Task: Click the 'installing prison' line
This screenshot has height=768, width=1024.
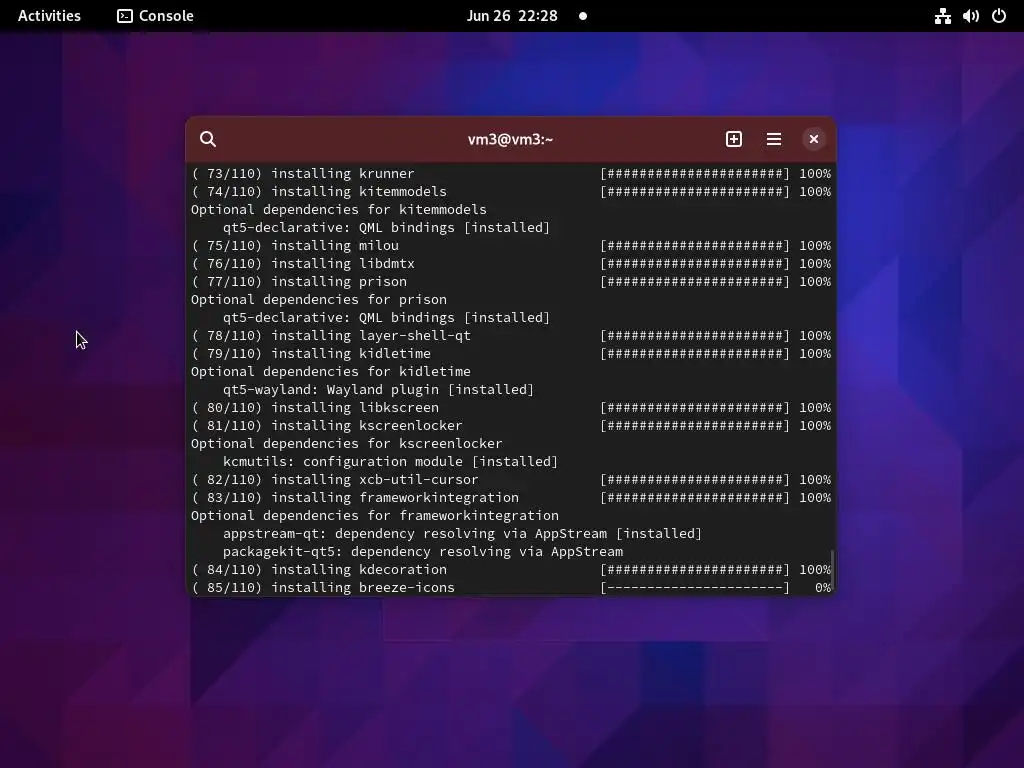Action: [511, 281]
